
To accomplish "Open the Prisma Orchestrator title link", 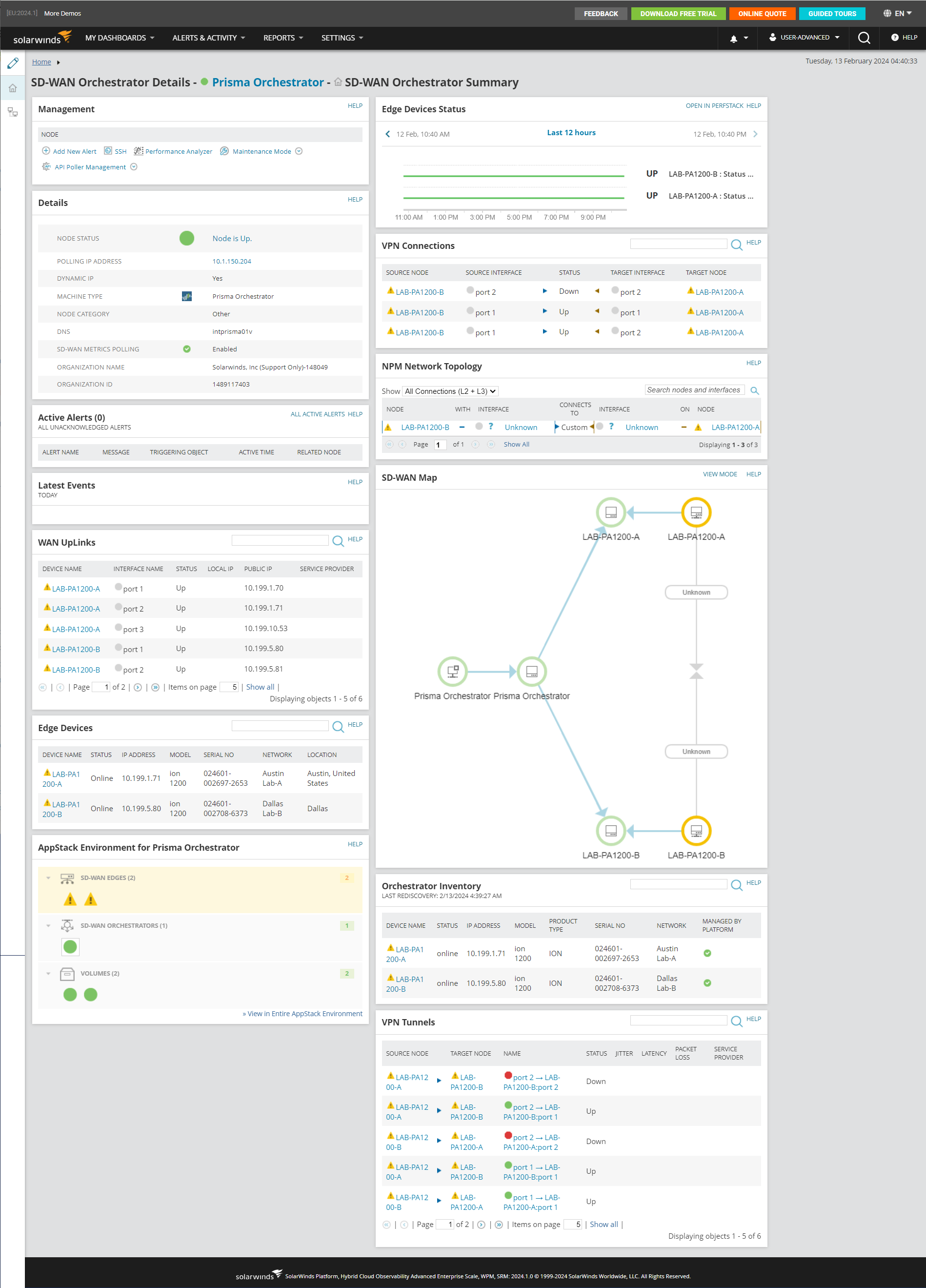I will [268, 82].
